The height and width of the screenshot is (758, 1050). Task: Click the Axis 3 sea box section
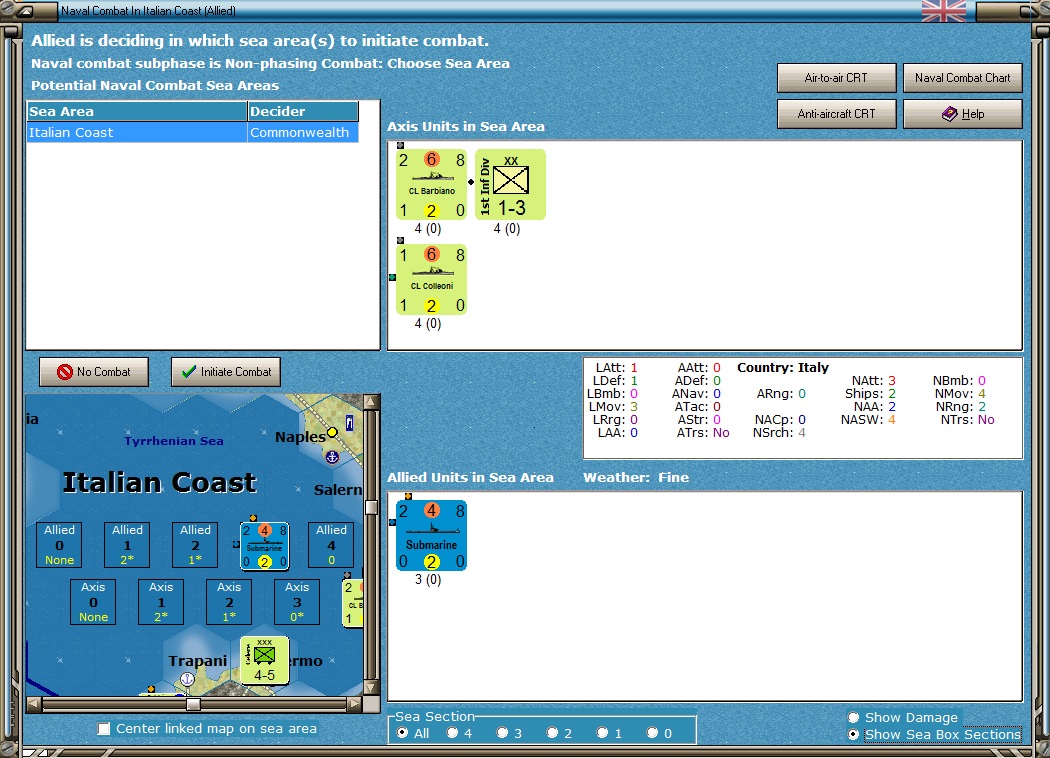point(297,601)
